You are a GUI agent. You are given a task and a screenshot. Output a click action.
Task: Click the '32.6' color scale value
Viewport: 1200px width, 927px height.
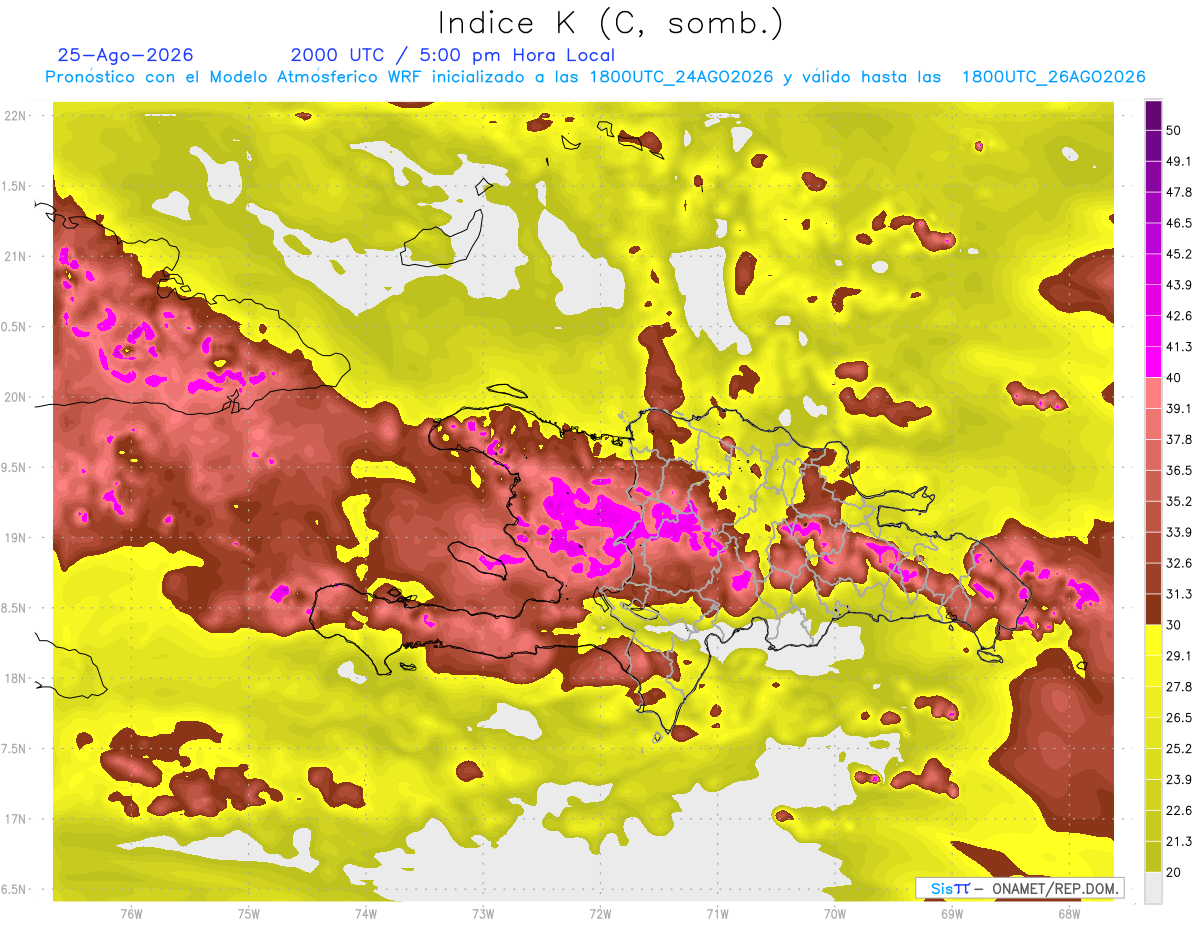(x=1179, y=563)
